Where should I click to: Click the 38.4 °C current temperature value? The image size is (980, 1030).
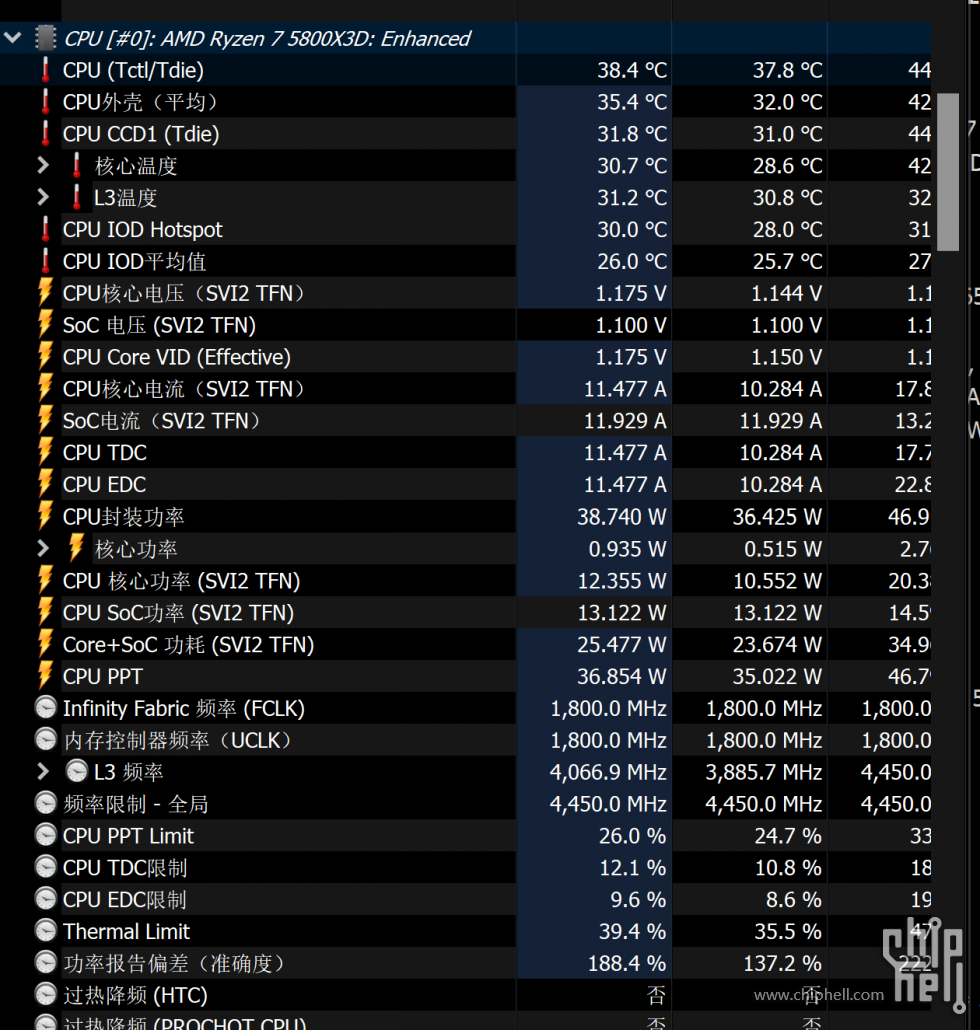(632, 70)
